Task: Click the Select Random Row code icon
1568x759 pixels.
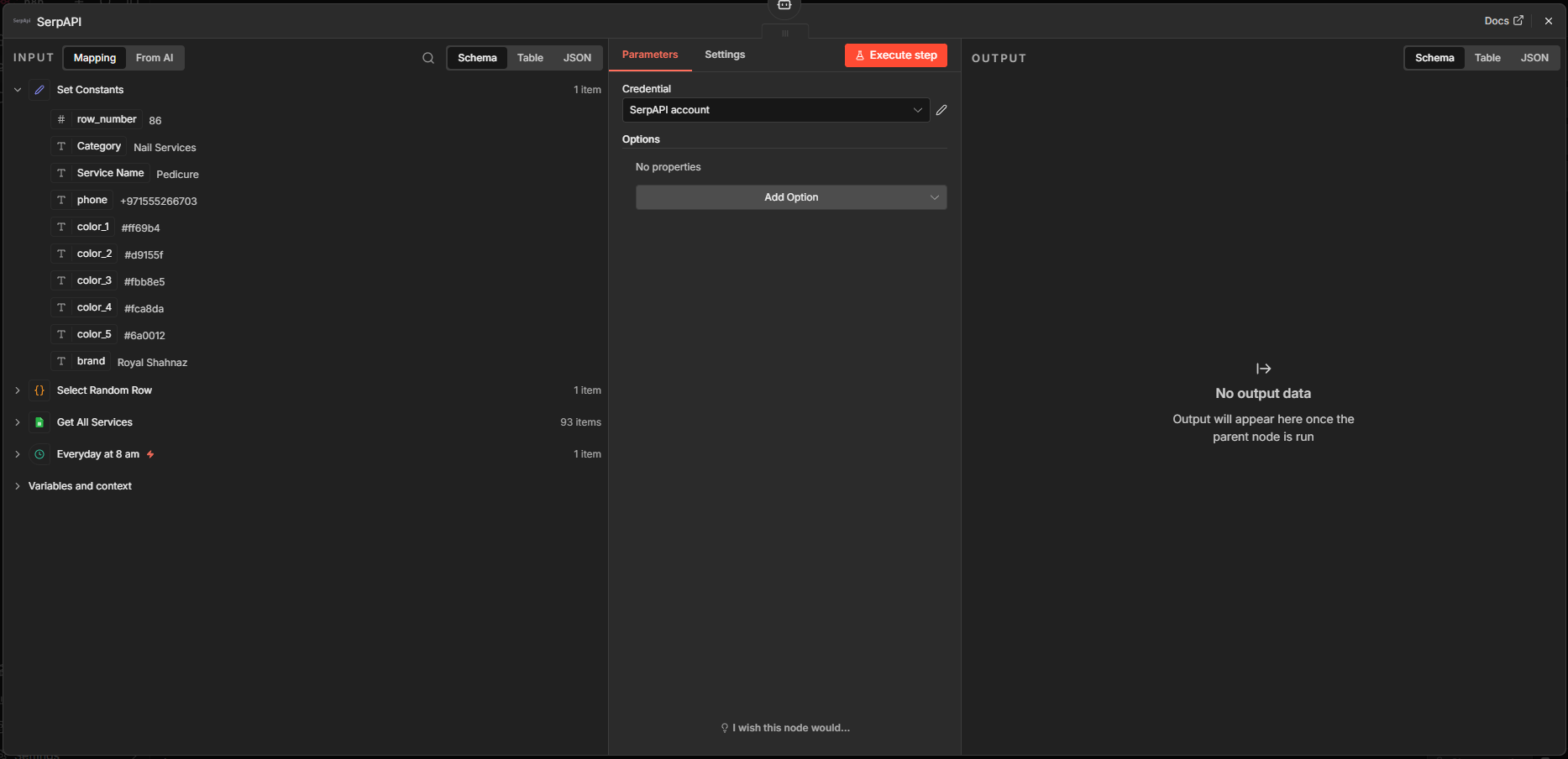Action: coord(39,390)
